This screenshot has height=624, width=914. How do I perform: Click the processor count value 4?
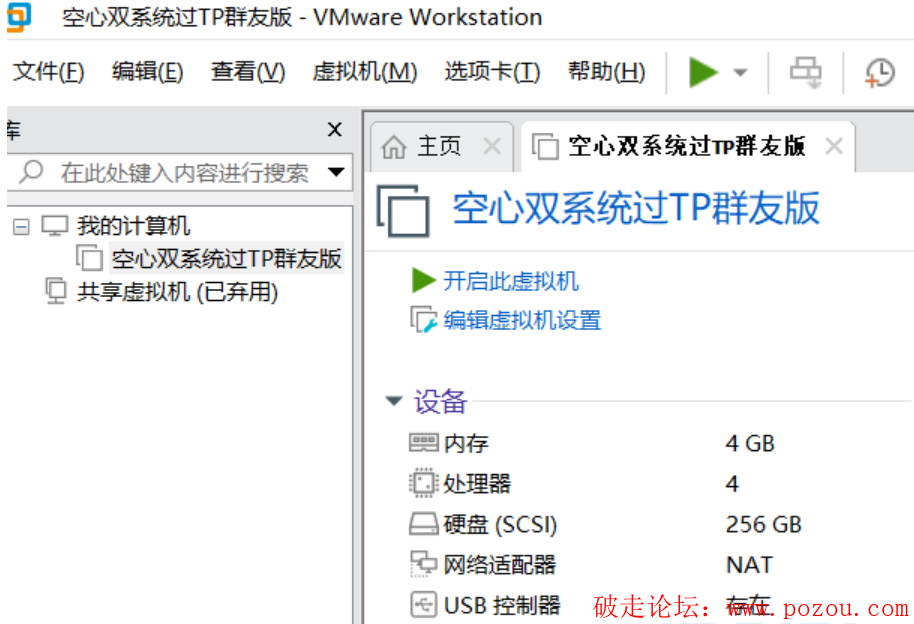click(x=732, y=484)
